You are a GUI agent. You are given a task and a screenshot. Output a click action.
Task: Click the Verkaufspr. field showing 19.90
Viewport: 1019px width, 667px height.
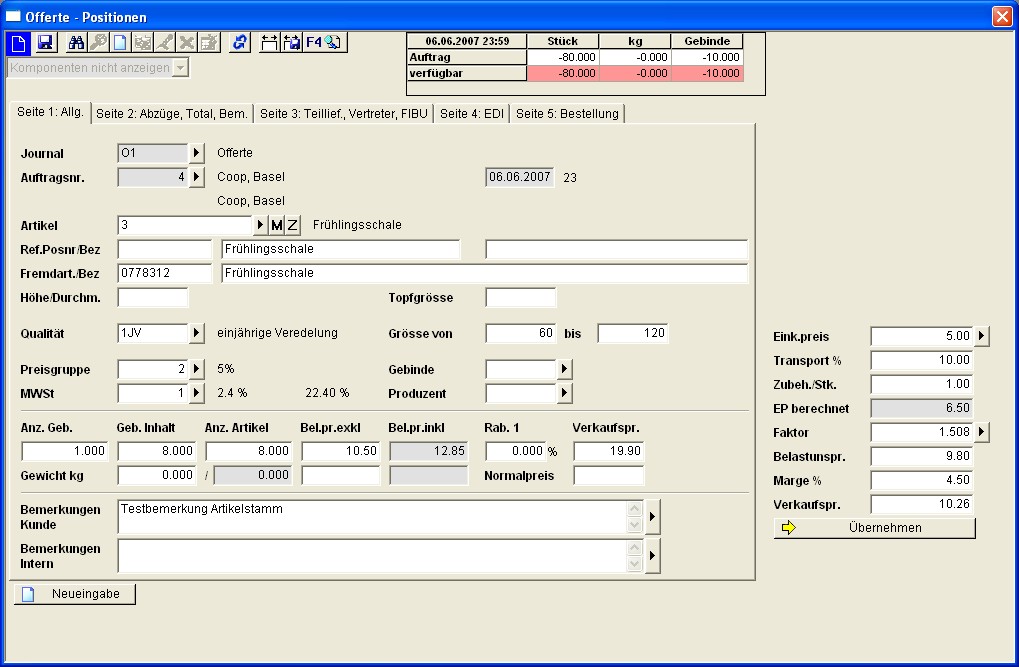[609, 451]
